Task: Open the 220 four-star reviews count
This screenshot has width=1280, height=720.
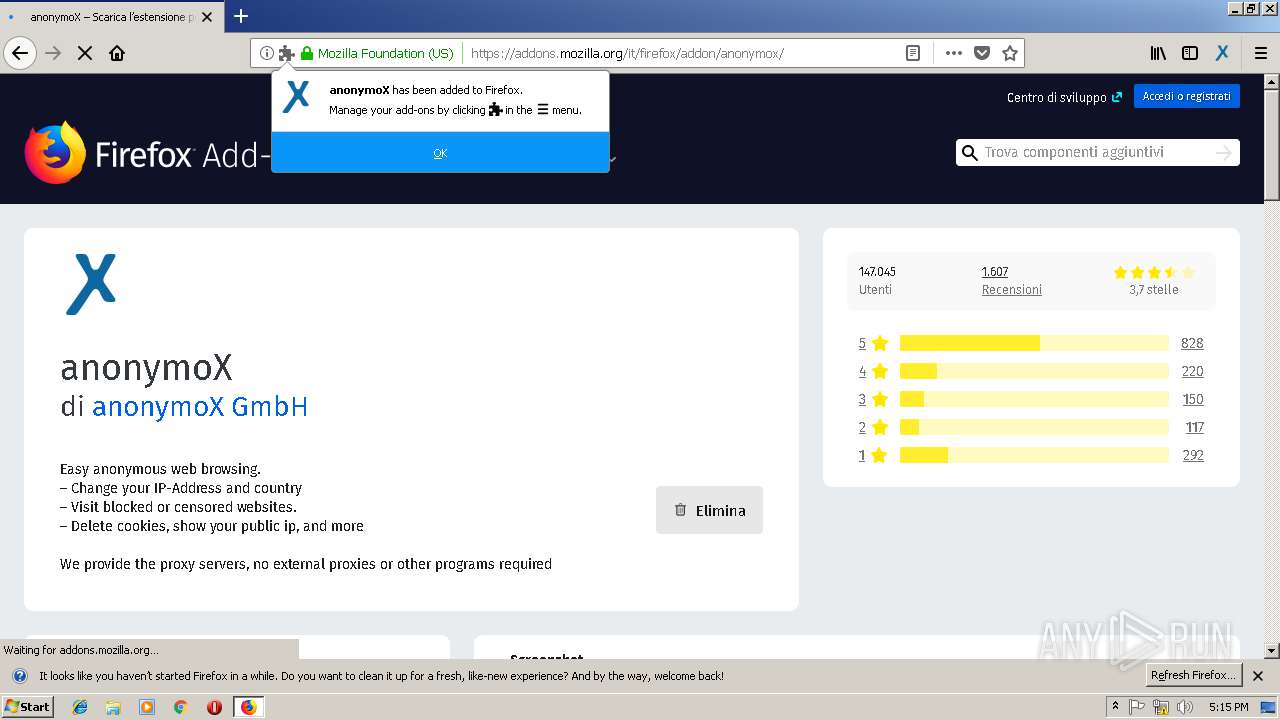Action: click(x=1192, y=371)
